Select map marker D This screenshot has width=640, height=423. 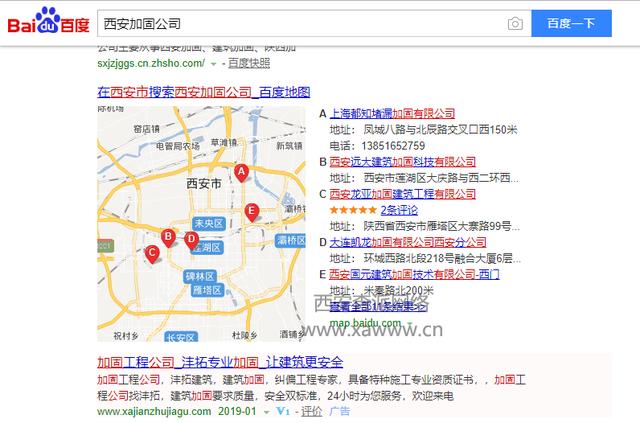pos(191,240)
